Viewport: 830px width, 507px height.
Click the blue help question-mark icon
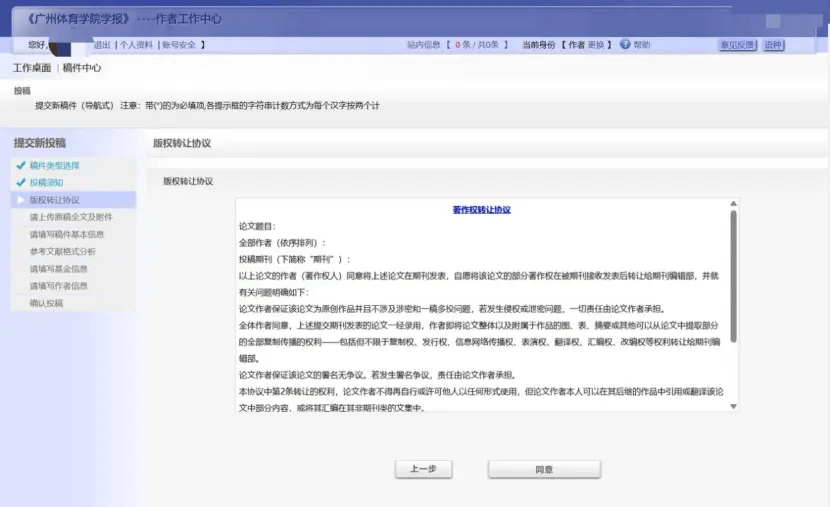coord(625,45)
